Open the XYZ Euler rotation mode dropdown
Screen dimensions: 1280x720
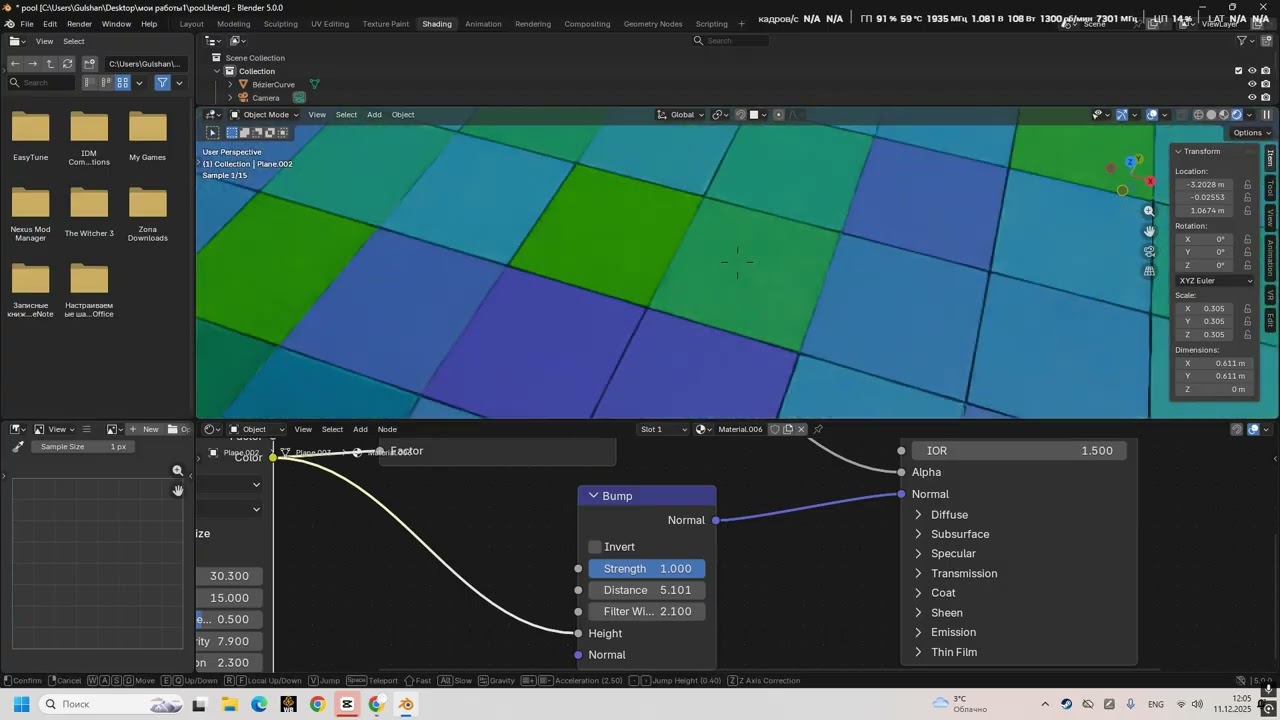click(1215, 281)
